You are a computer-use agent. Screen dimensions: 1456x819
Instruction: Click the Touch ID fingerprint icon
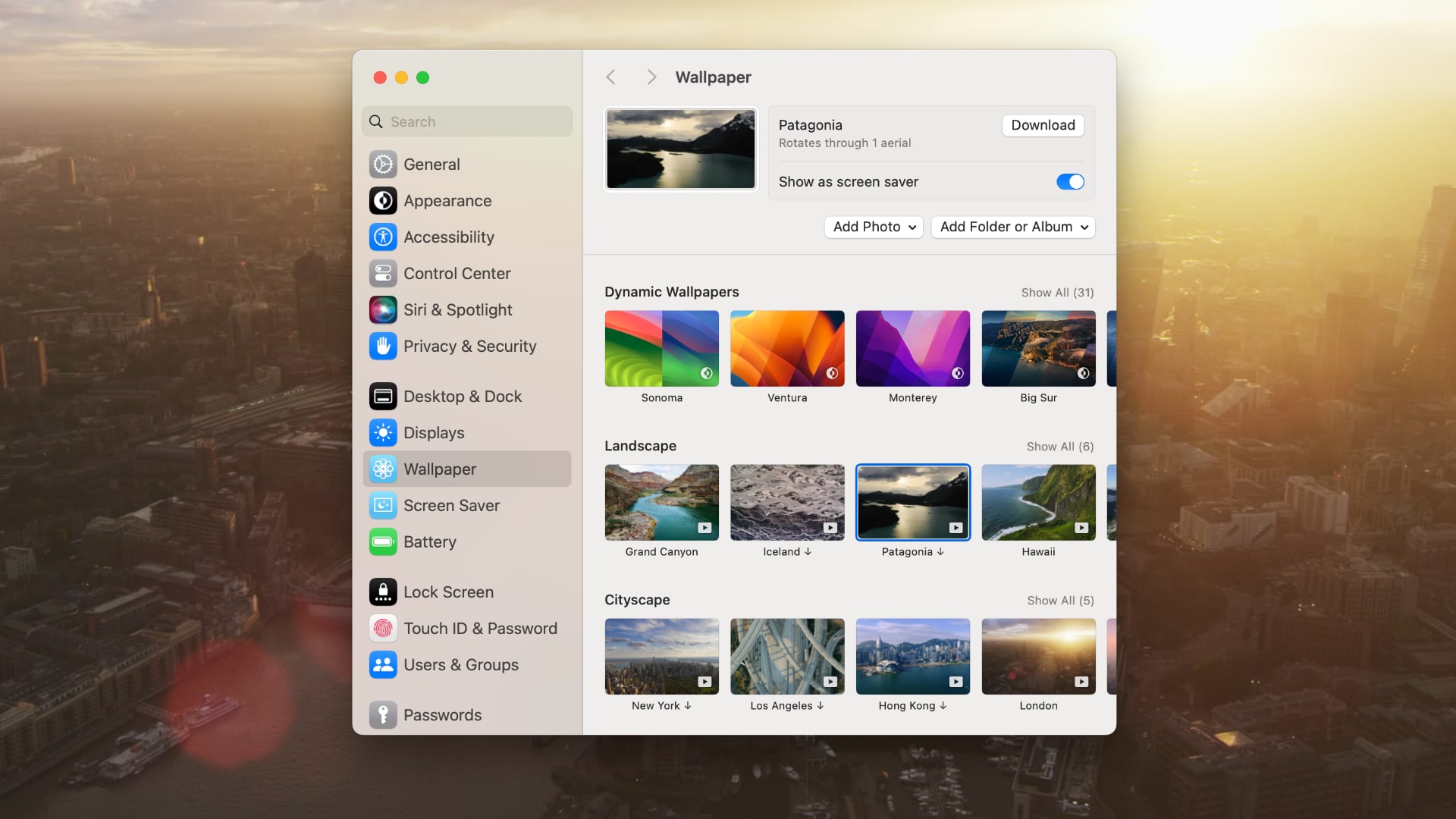click(383, 629)
